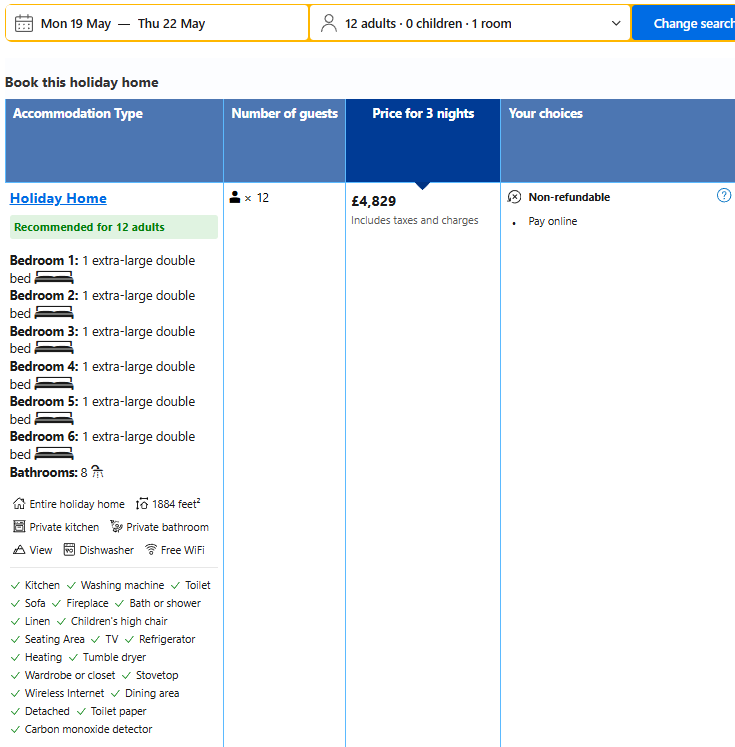Click the help question mark icon
Image resolution: width=735 pixels, height=747 pixels.
pyautogui.click(x=724, y=196)
